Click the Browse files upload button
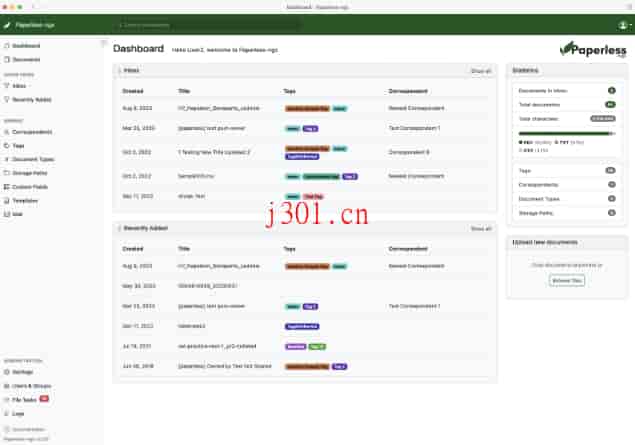This screenshot has width=635, height=445. pyautogui.click(x=567, y=280)
